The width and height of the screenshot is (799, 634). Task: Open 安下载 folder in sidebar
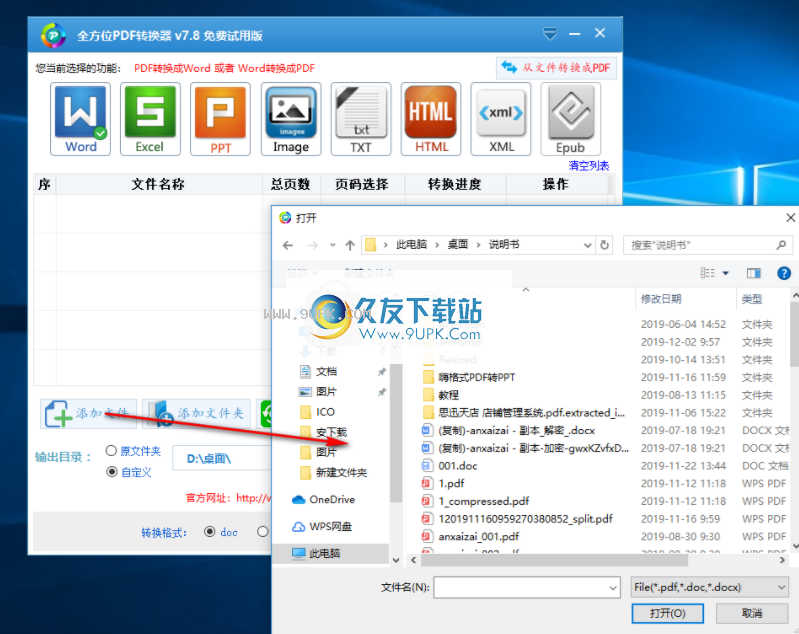(x=331, y=432)
